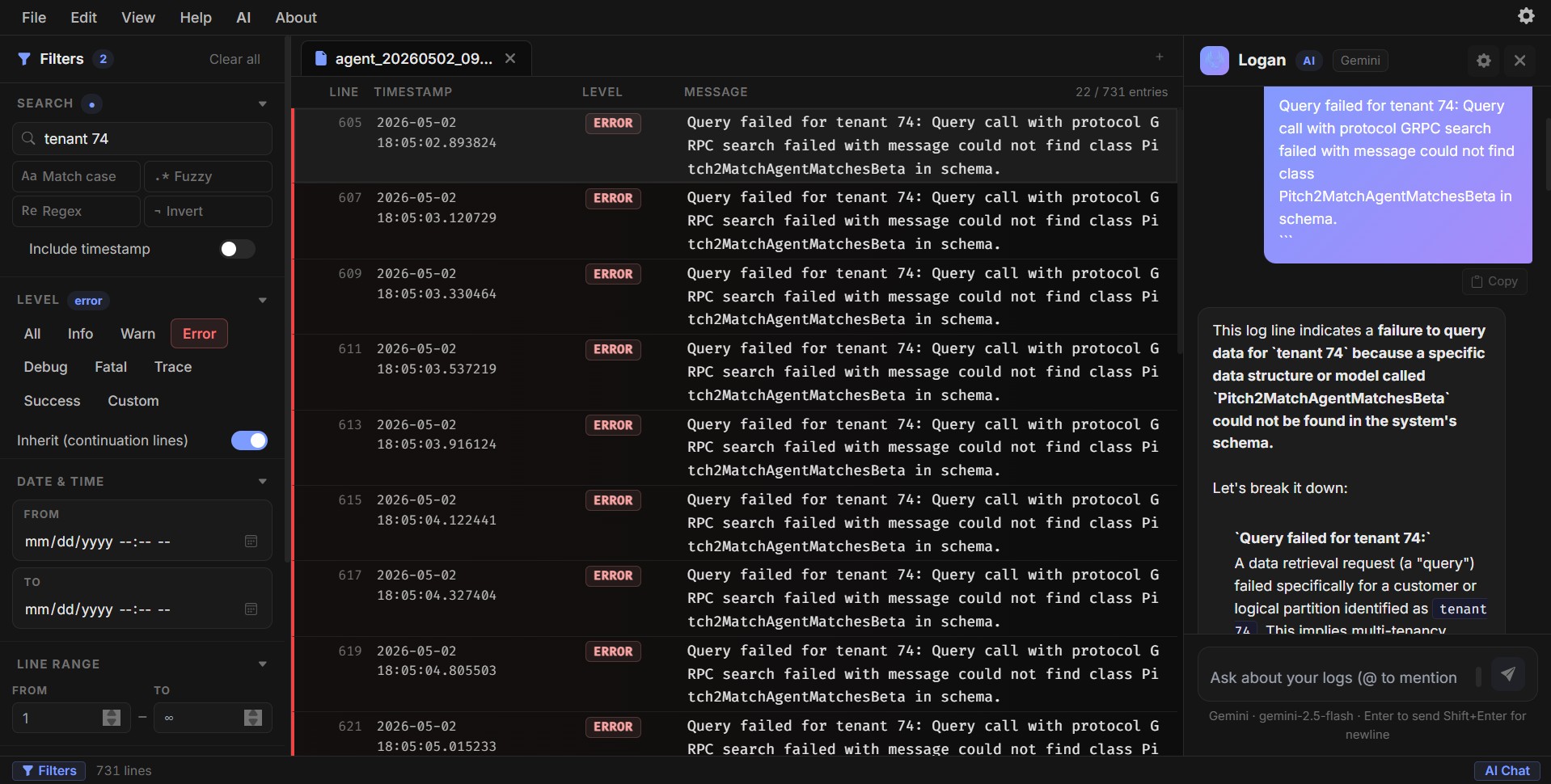The height and width of the screenshot is (784, 1551).
Task: Select the Warn level filter
Action: click(x=137, y=334)
